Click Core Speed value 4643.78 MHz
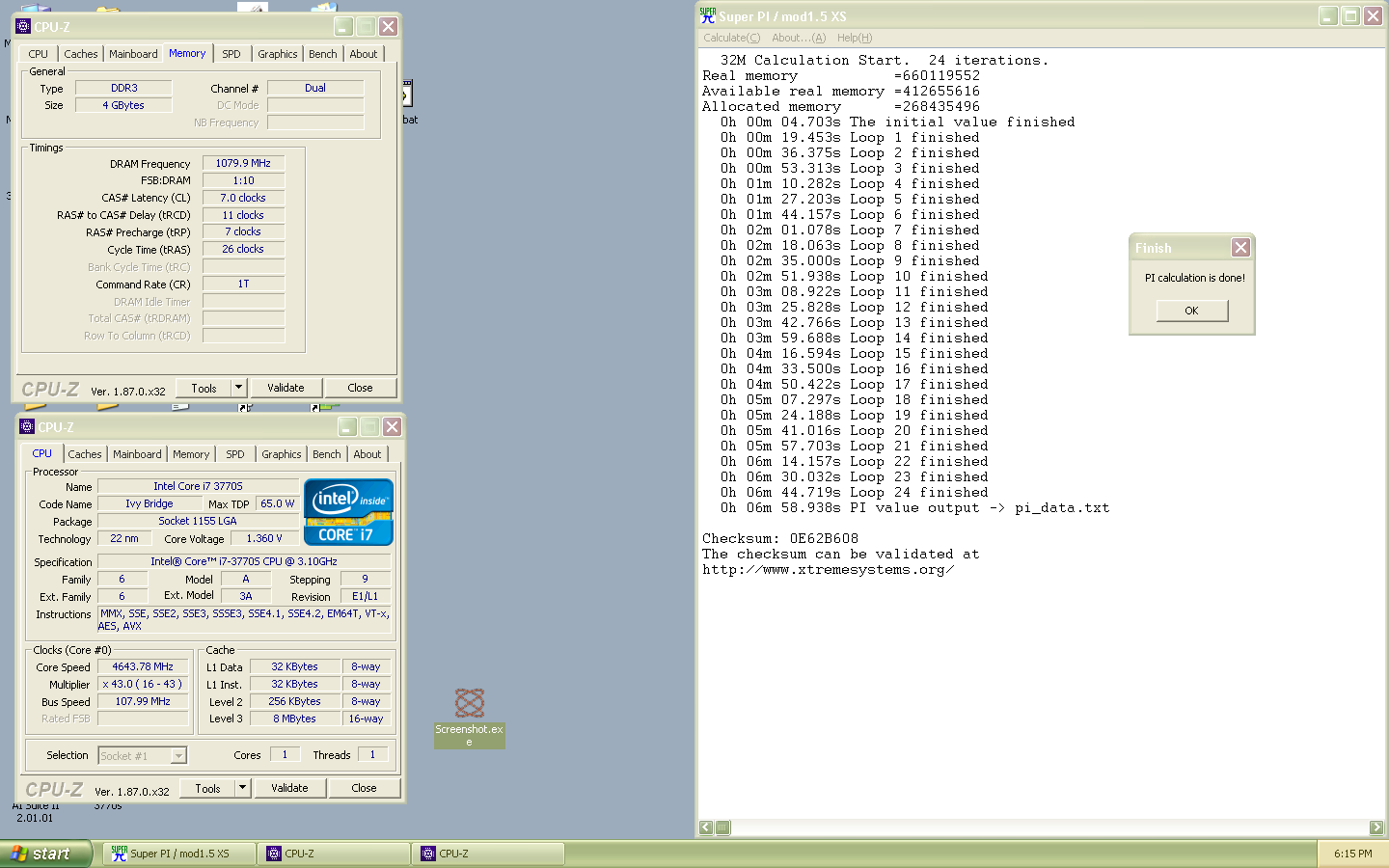1389x868 pixels. coord(143,666)
